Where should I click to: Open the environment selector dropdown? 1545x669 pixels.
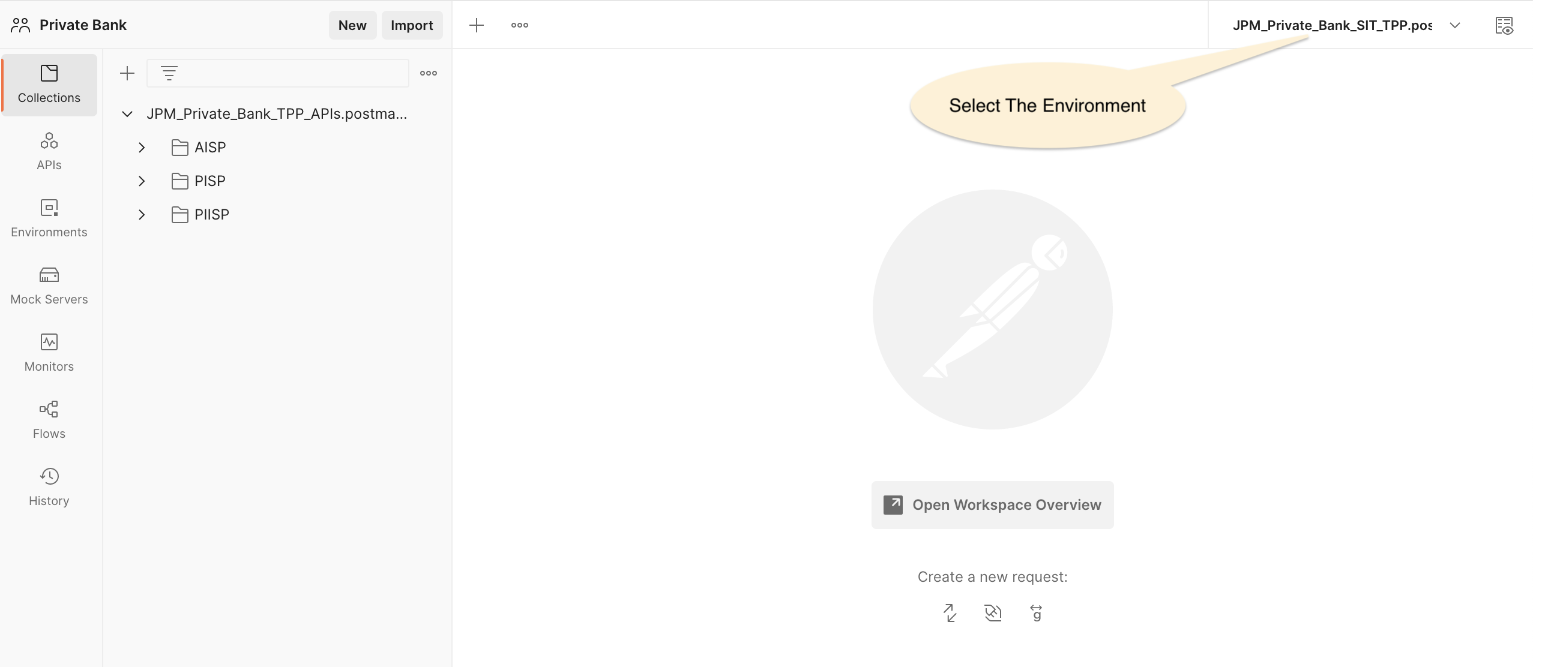pyautogui.click(x=1344, y=25)
